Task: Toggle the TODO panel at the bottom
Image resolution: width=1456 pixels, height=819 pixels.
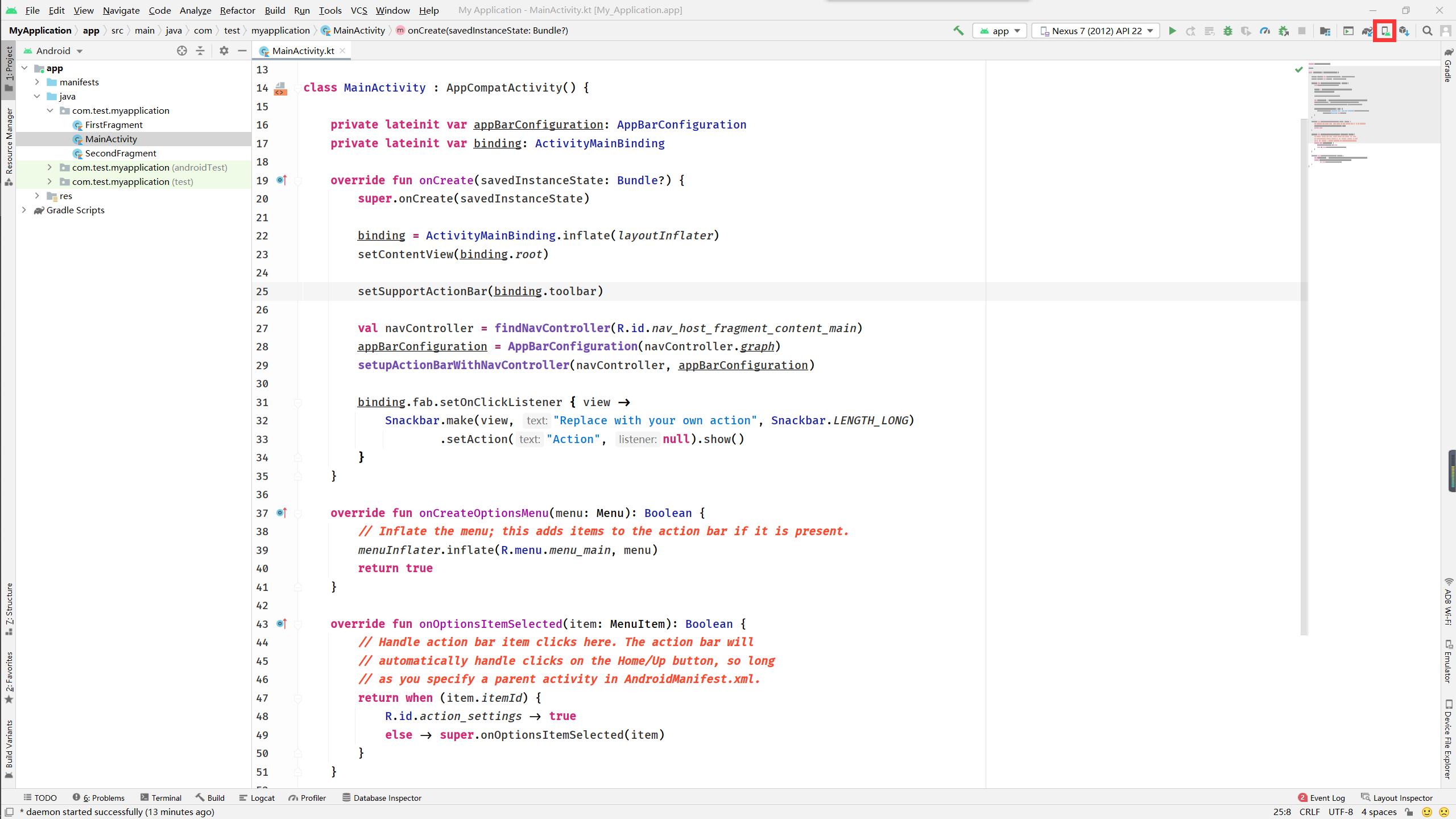Action: tap(40, 797)
